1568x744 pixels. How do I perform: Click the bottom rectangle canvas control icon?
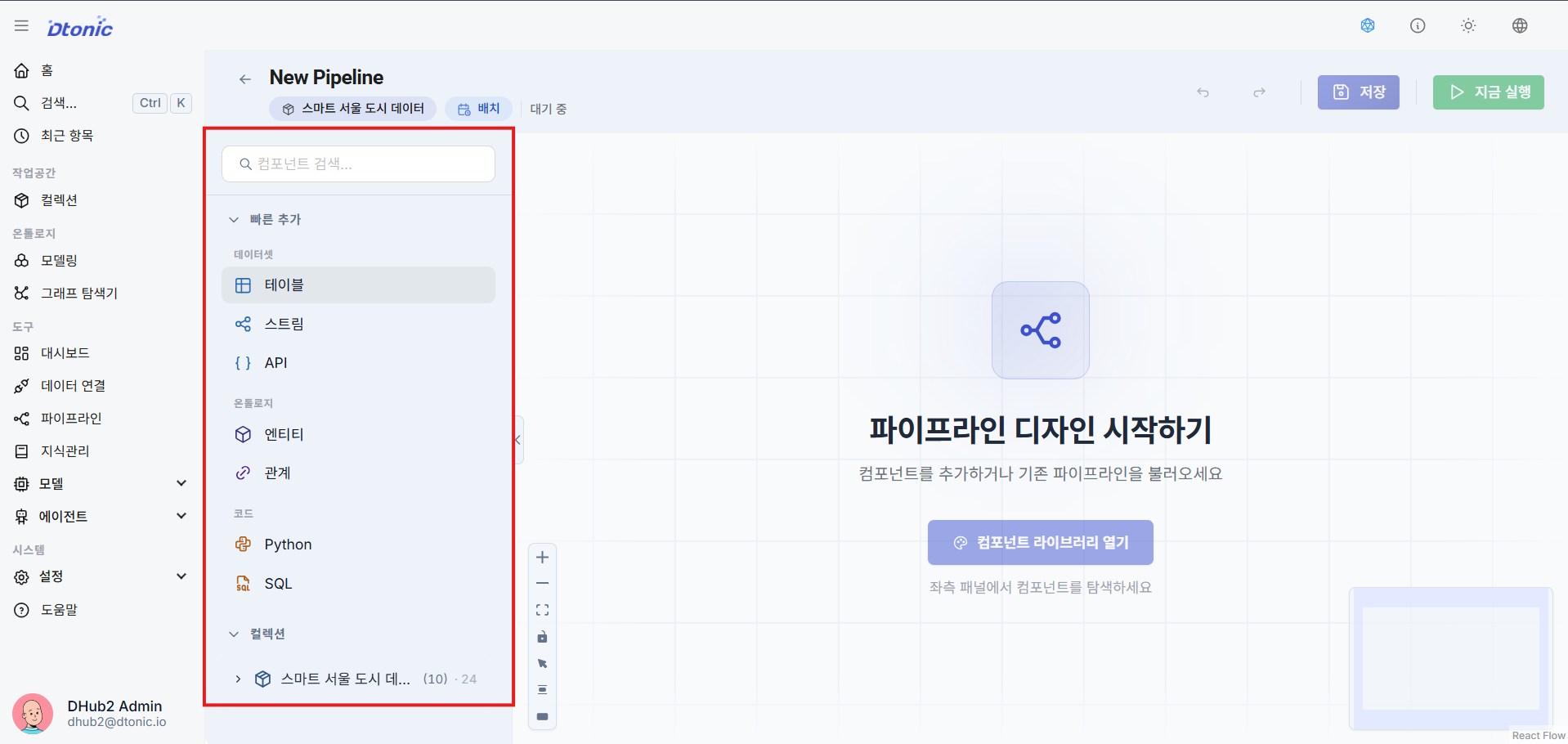tap(542, 716)
